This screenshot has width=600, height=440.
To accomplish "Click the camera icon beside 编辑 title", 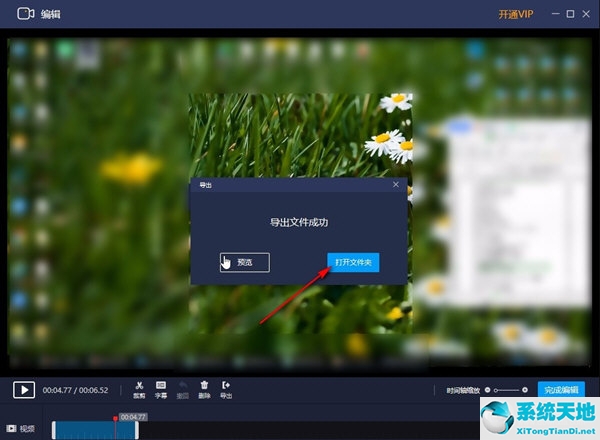I will point(26,14).
